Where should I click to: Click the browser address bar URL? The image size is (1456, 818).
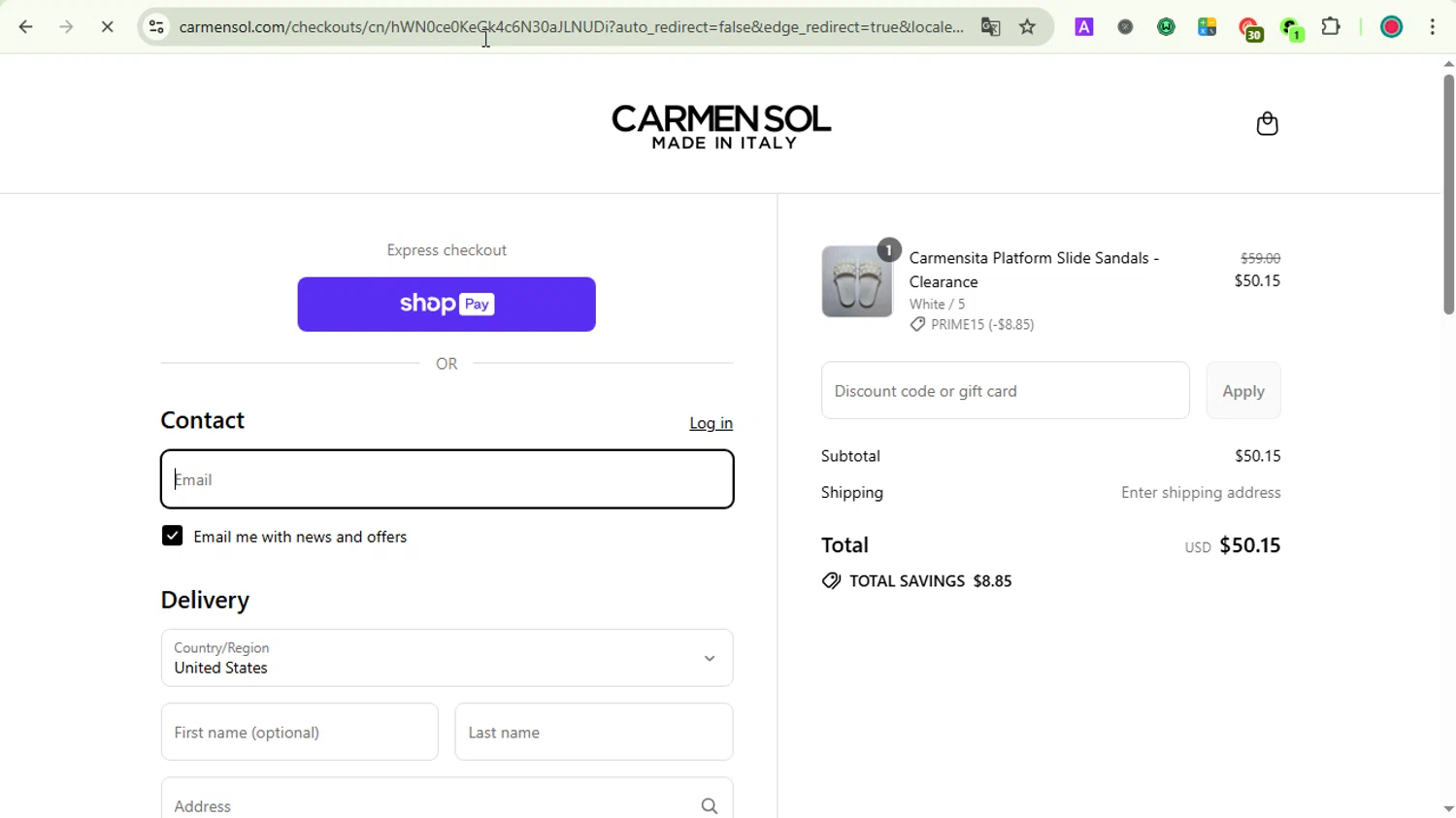coord(571,27)
